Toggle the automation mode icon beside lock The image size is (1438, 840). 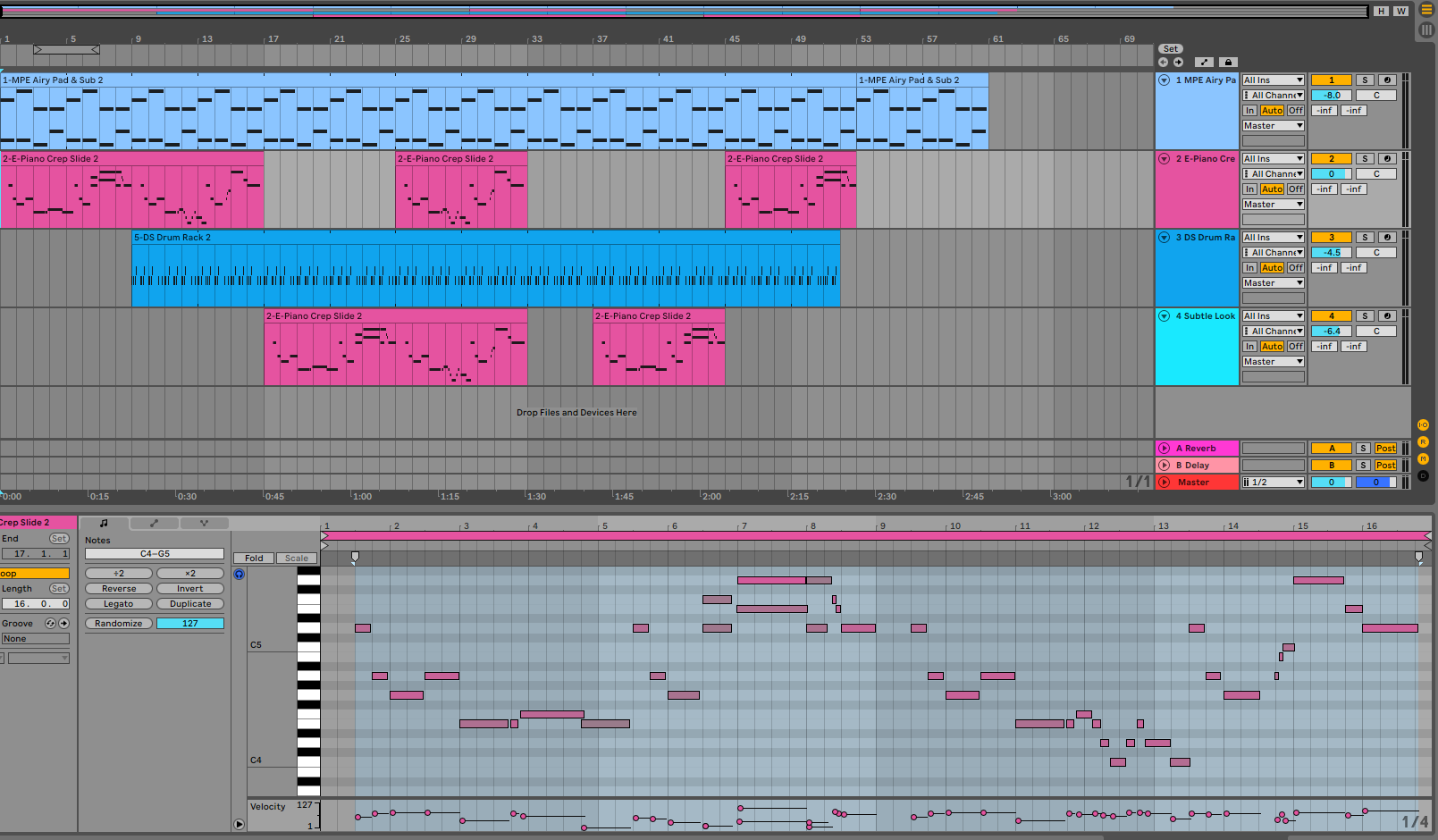pyautogui.click(x=1205, y=63)
